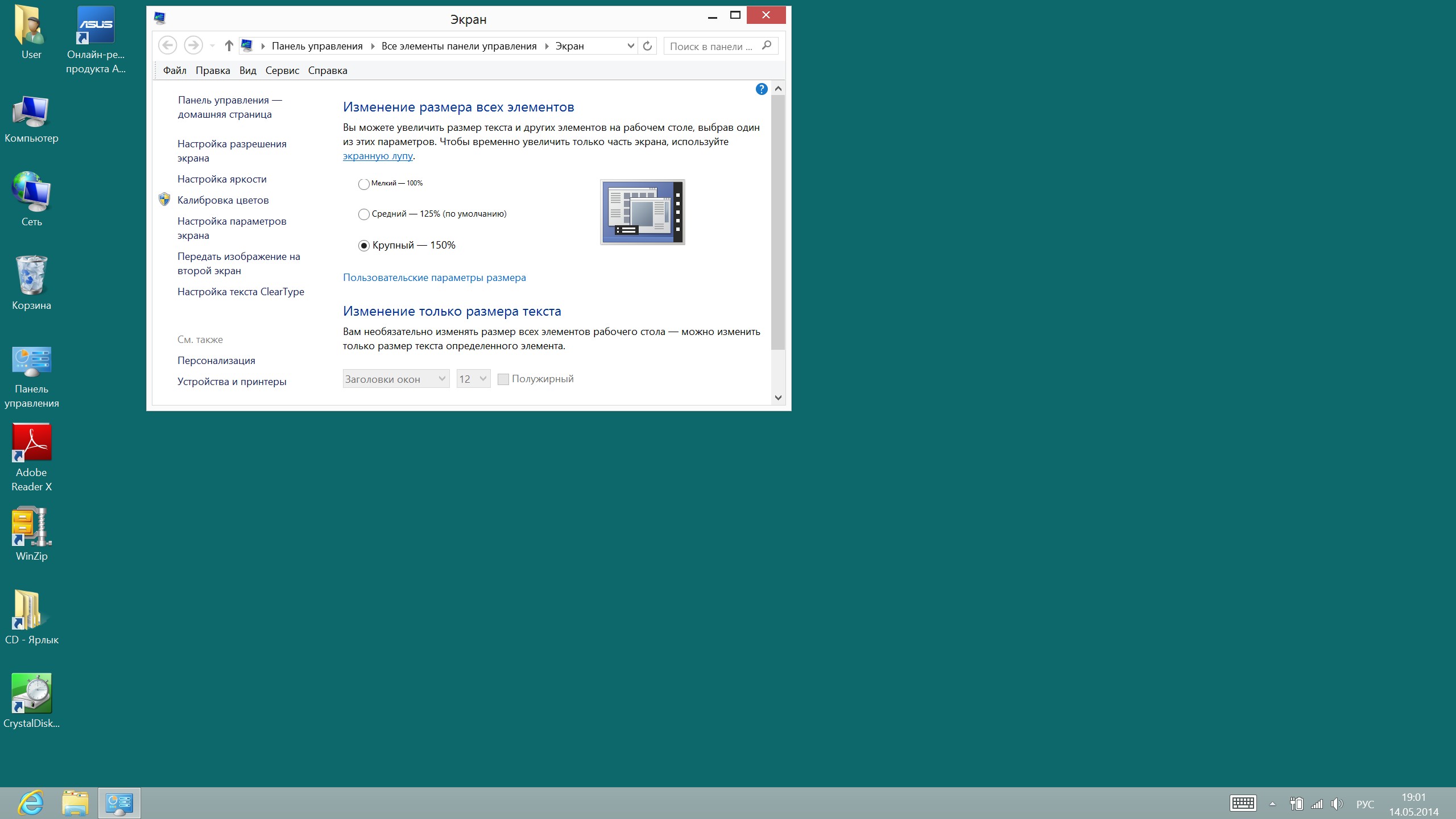Open CrystalDisk desktop shortcut
Image resolution: width=1456 pixels, height=819 pixels.
coord(31,694)
